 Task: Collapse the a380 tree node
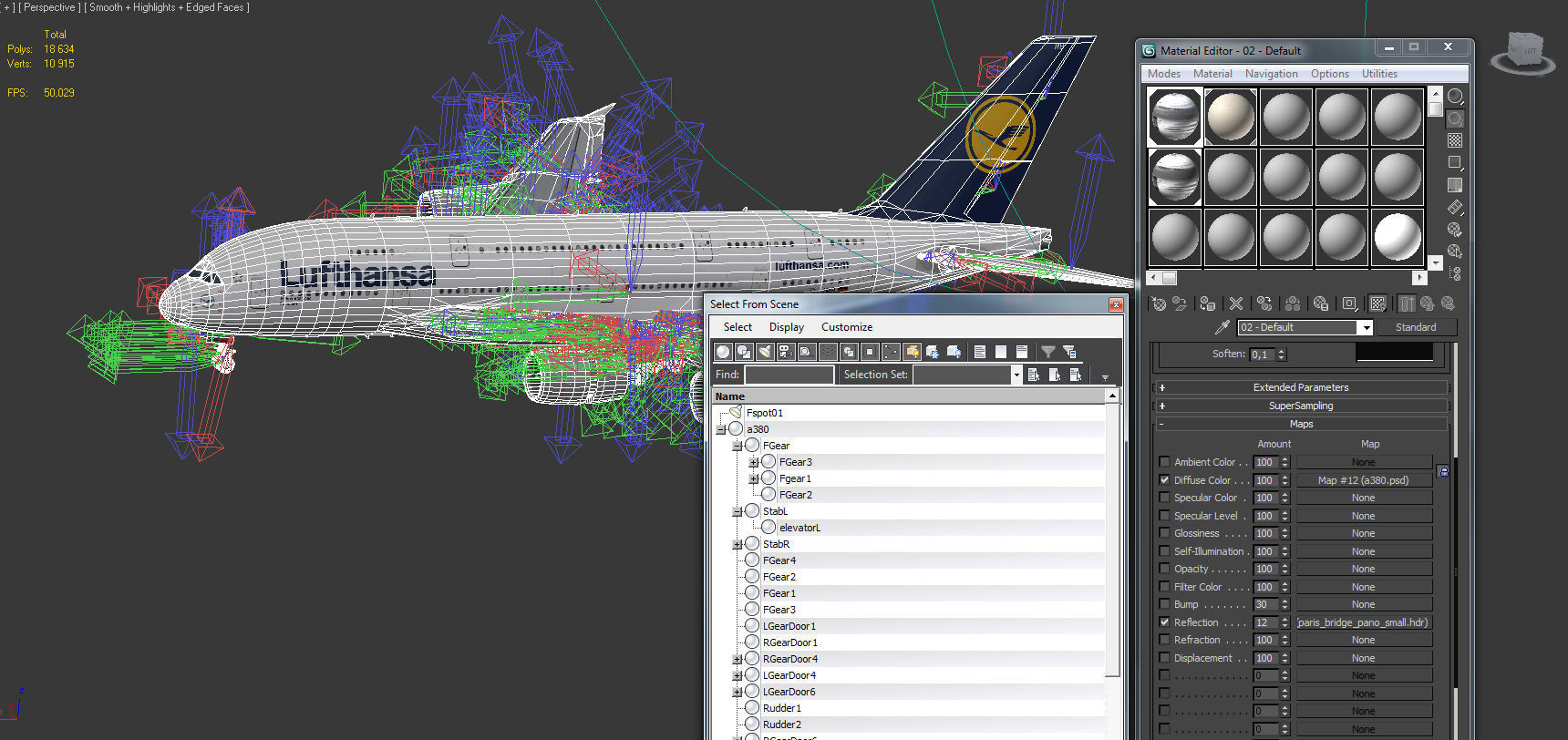click(721, 429)
